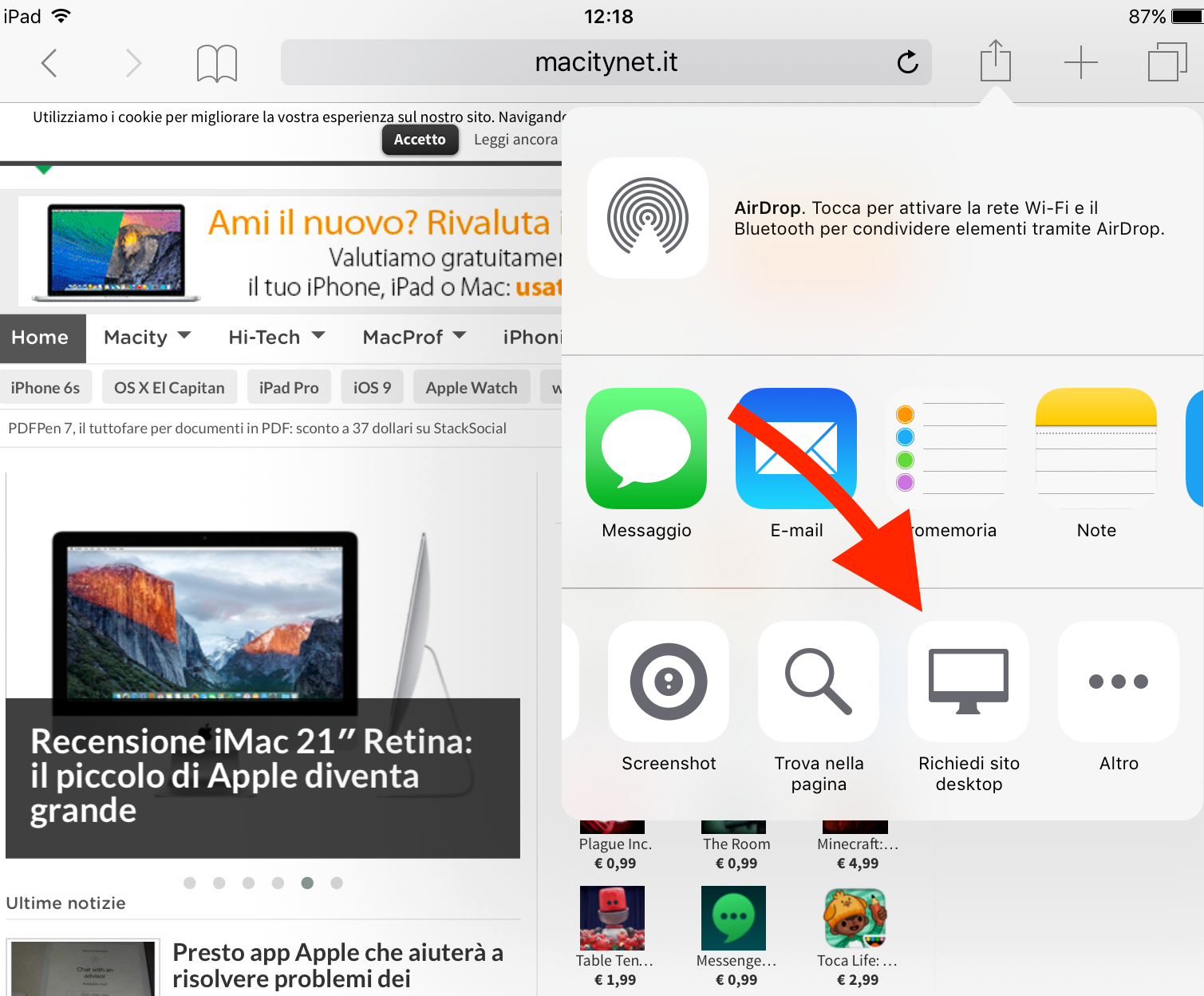
Task: Tap the macitynet.it address bar
Action: pyautogui.click(x=606, y=62)
